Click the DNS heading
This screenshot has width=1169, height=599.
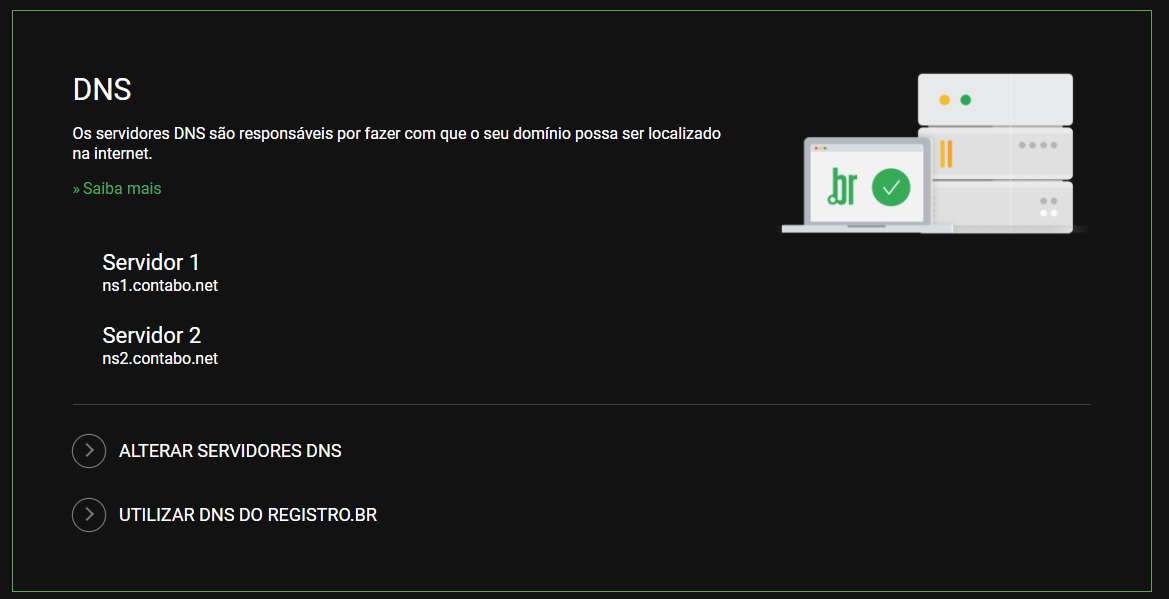tap(102, 90)
